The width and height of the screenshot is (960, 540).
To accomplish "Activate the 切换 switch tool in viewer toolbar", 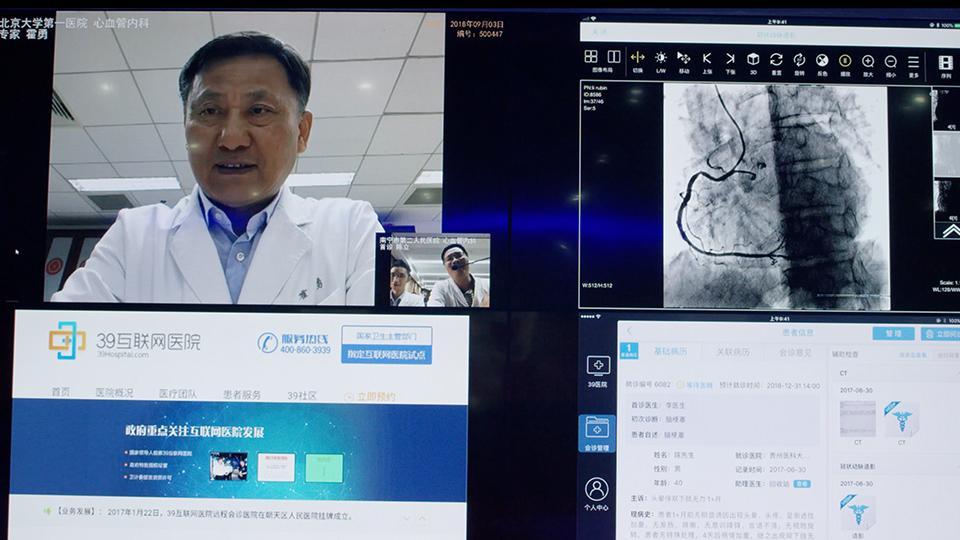I will pos(637,58).
